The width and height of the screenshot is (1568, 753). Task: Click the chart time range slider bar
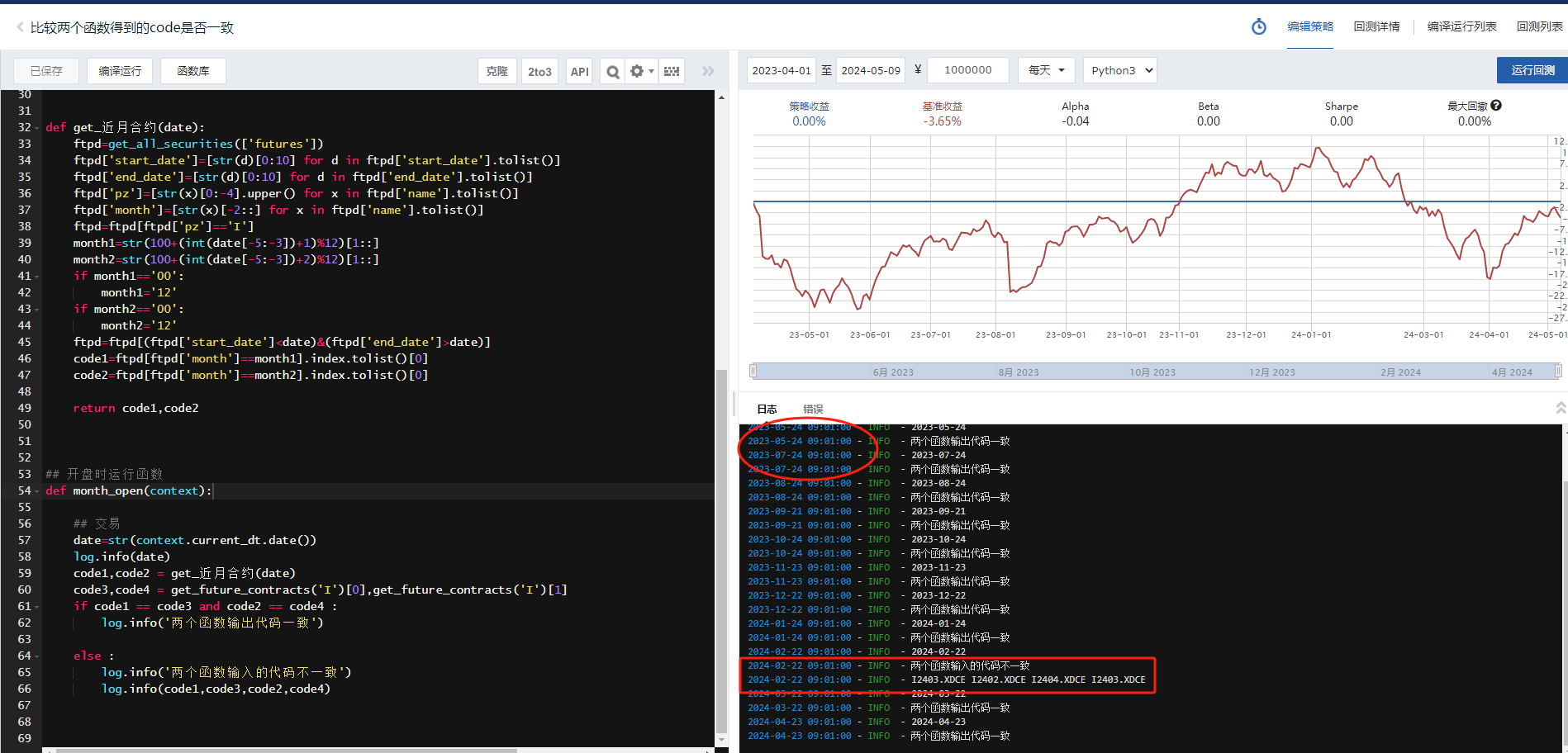click(x=1157, y=372)
